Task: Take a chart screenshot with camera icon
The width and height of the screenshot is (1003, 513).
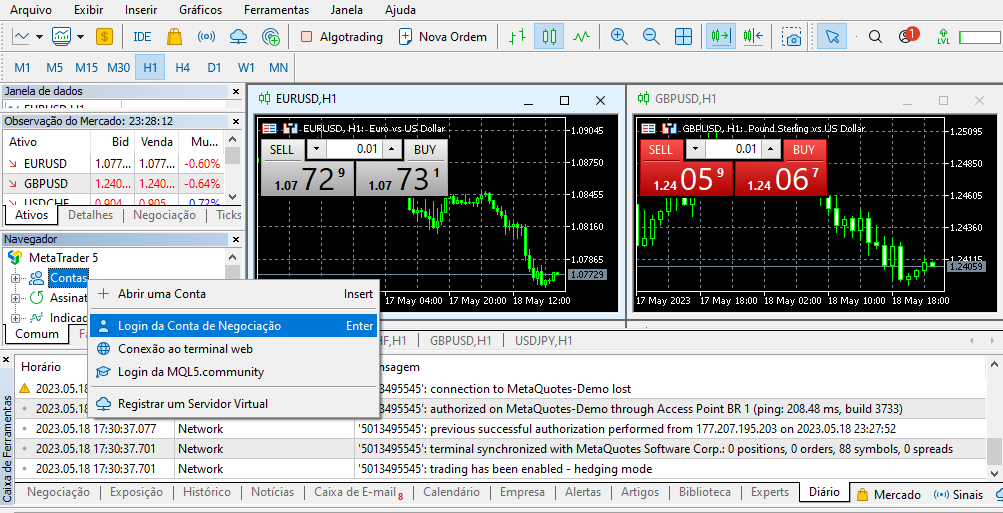Action: coord(792,36)
